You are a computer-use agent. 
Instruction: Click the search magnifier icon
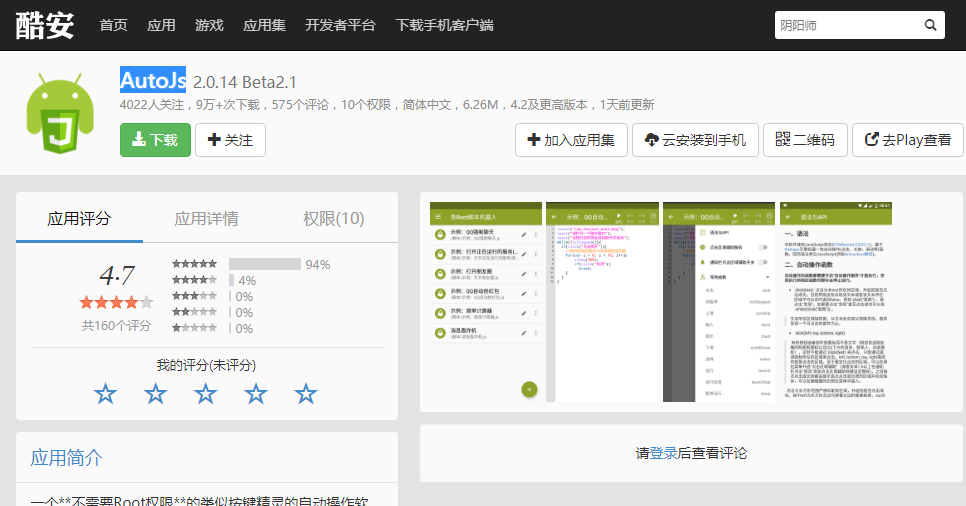point(930,25)
